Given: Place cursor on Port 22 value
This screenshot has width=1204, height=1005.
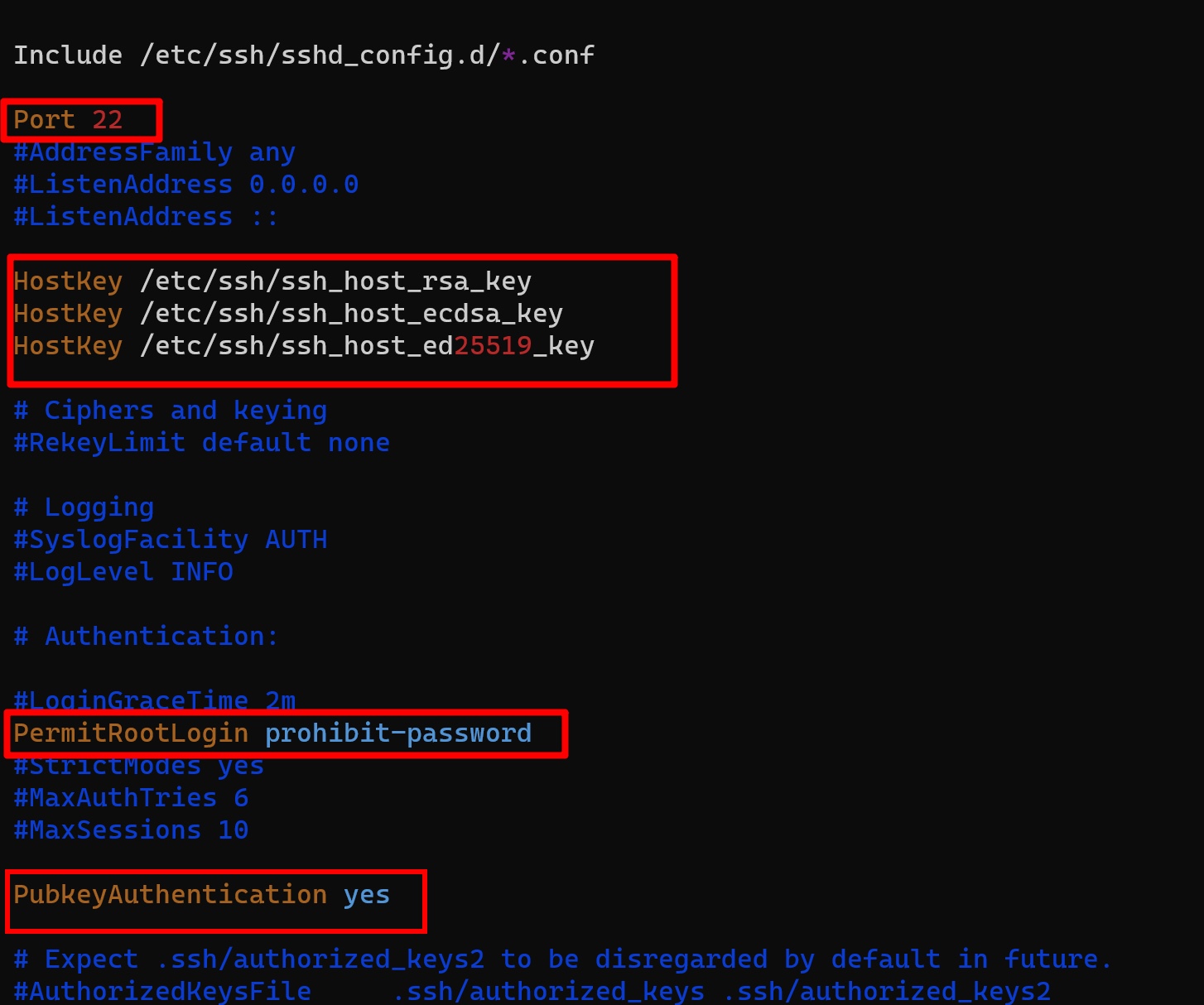Looking at the screenshot, I should coord(107,120).
